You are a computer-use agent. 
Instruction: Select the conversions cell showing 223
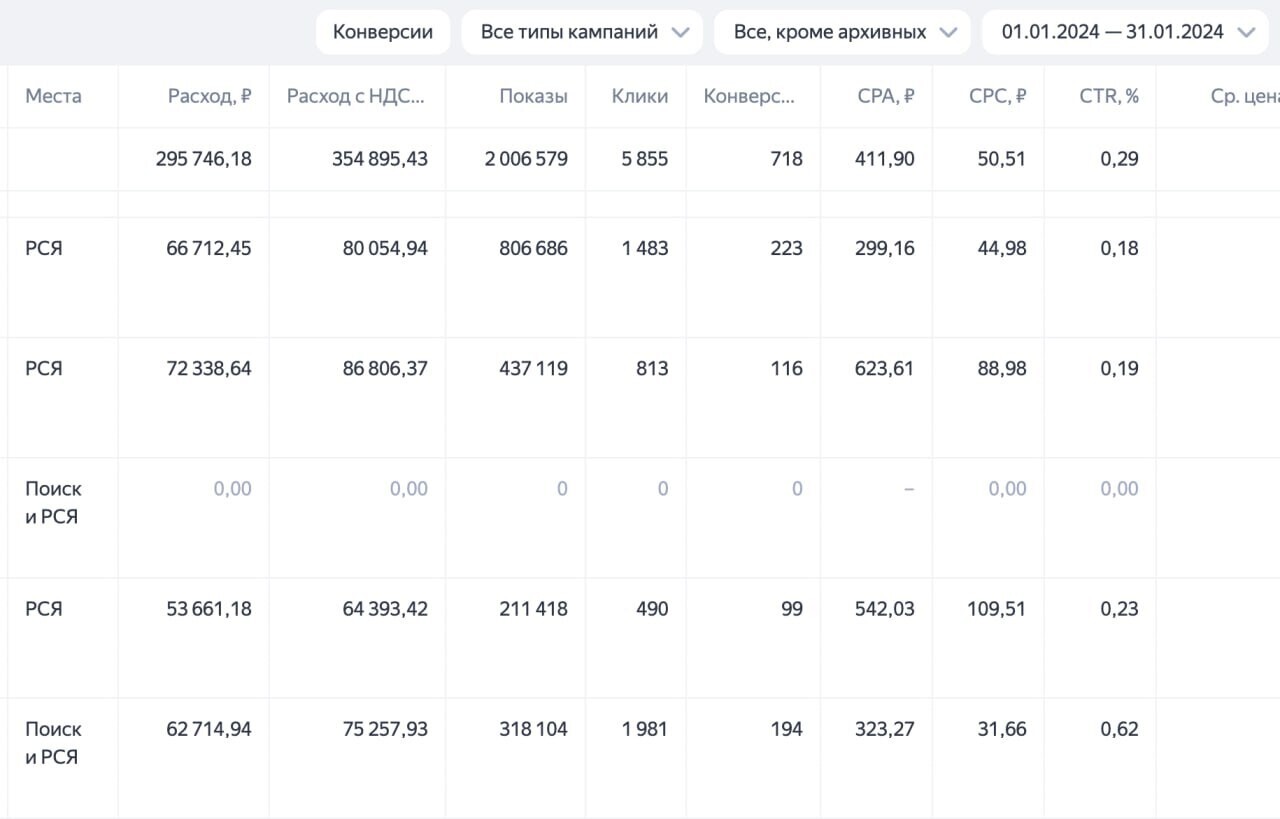click(x=786, y=248)
